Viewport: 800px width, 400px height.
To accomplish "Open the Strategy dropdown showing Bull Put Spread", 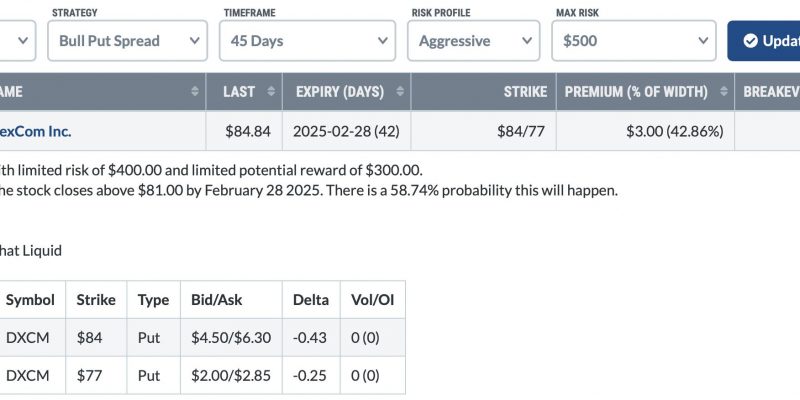I will click(x=128, y=41).
